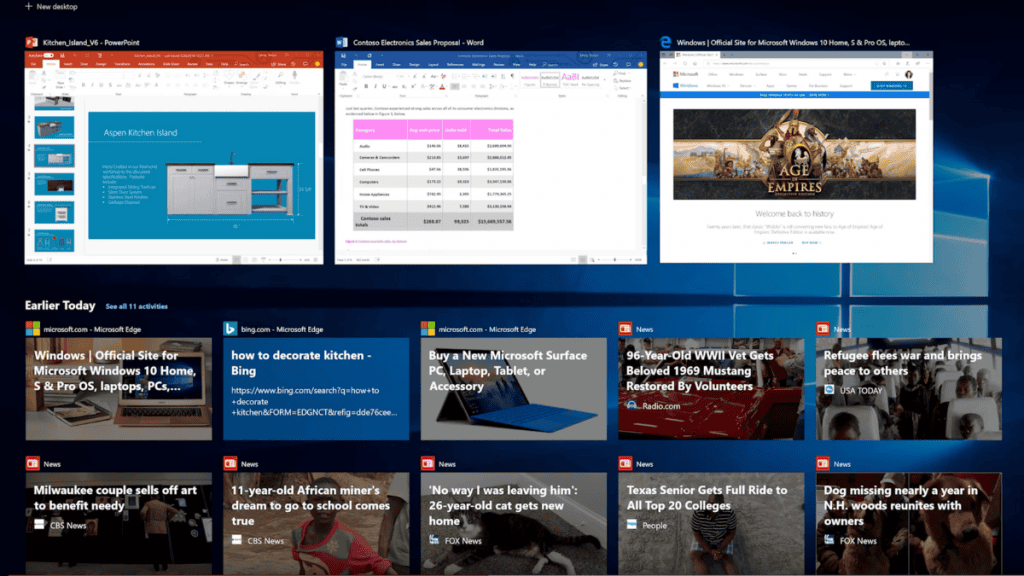Open Layout tab in Word window
The image size is (1024, 576).
pos(433,65)
